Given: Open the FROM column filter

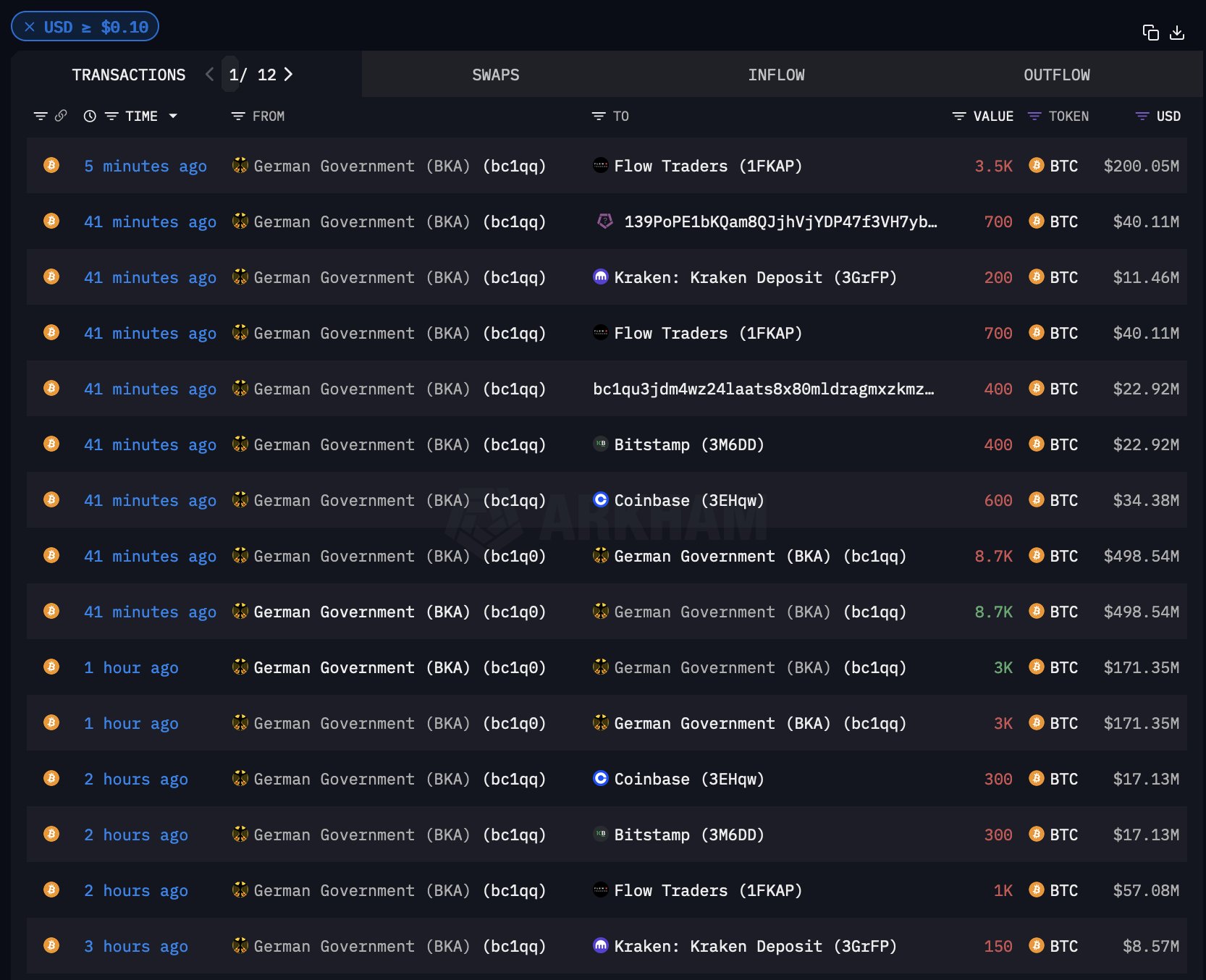Looking at the screenshot, I should click(238, 116).
